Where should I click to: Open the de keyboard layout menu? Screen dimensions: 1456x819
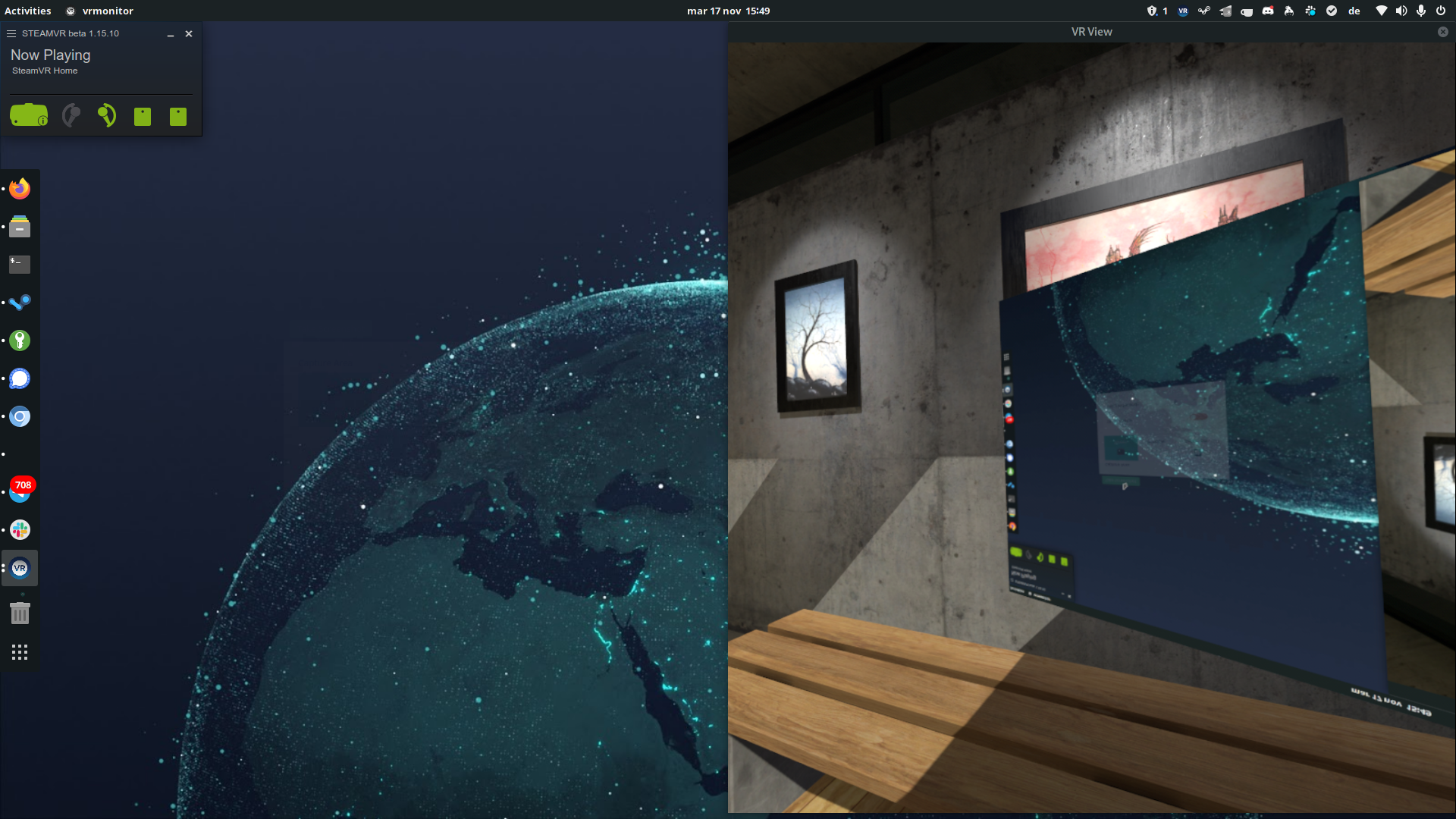pyautogui.click(x=1354, y=11)
